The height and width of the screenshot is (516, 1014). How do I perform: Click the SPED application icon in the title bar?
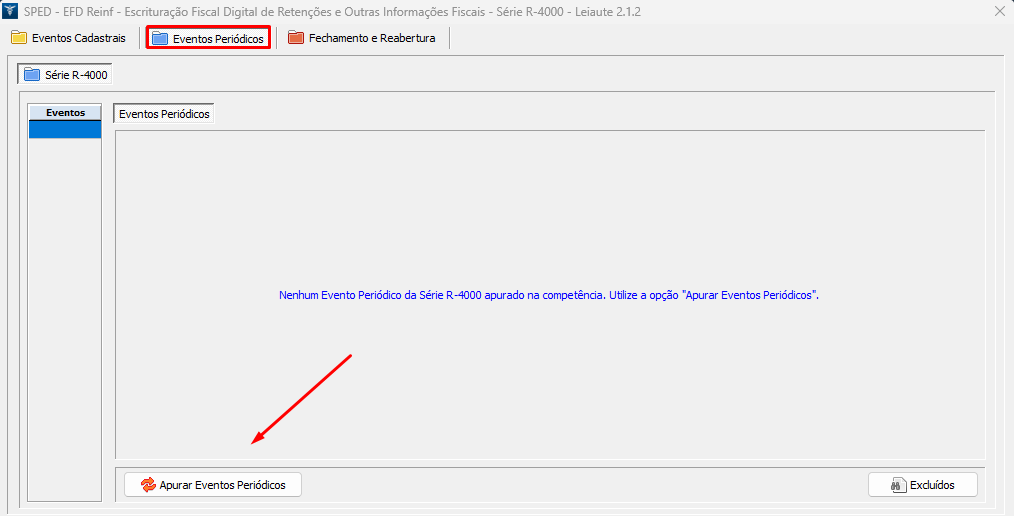[11, 11]
